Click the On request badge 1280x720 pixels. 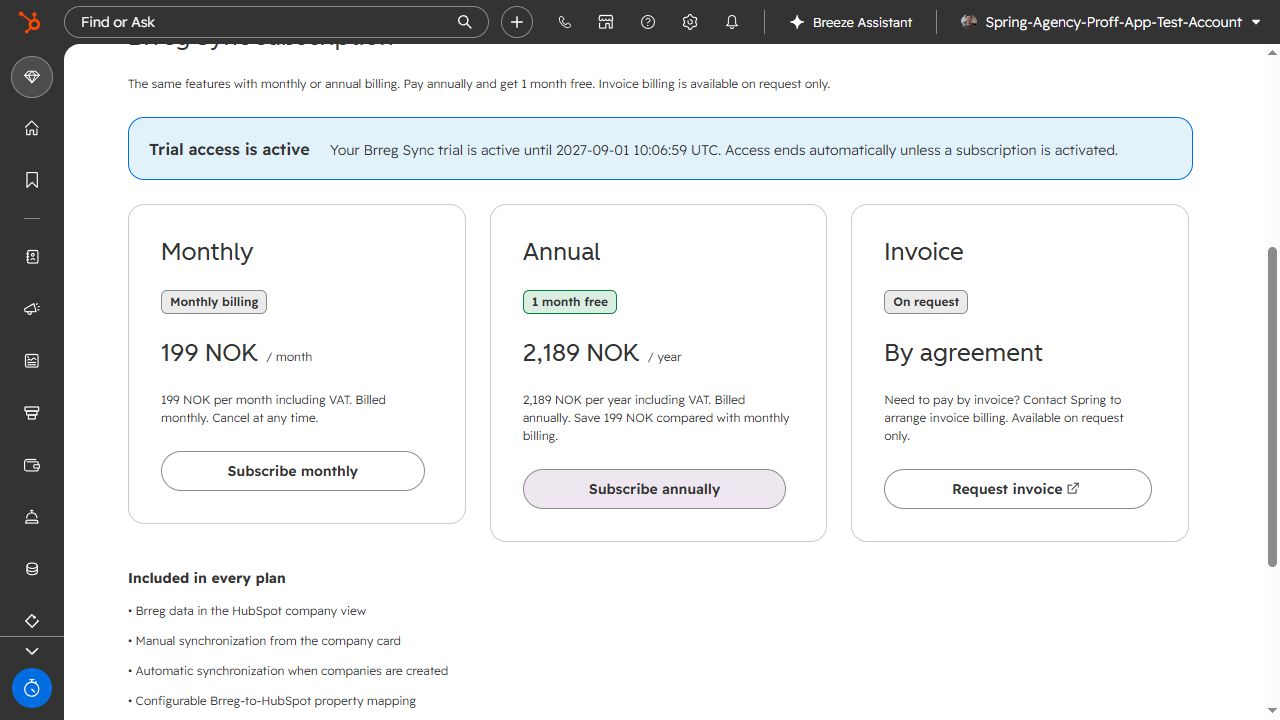click(926, 302)
